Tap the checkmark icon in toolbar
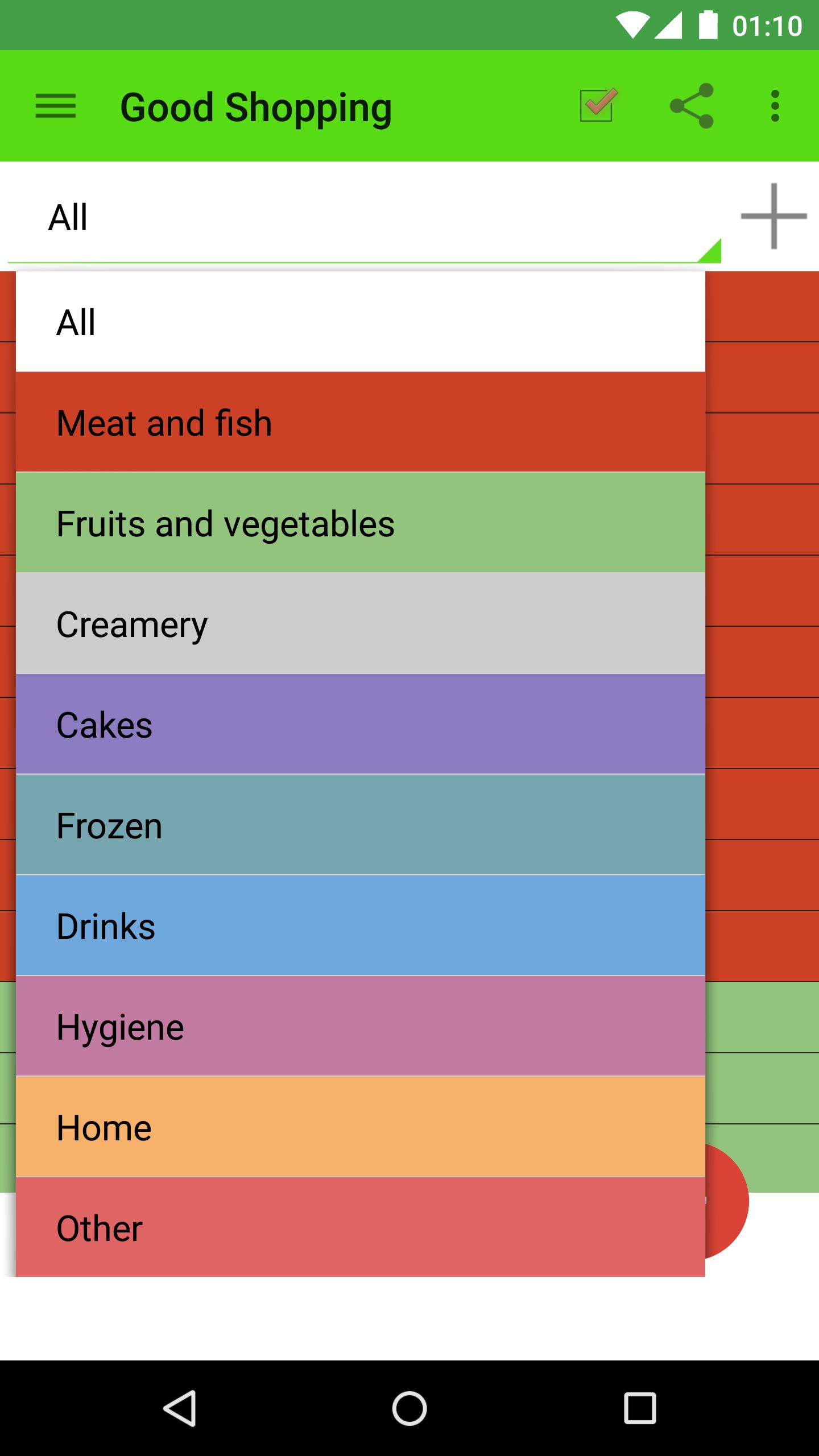This screenshot has width=819, height=1456. point(598,106)
